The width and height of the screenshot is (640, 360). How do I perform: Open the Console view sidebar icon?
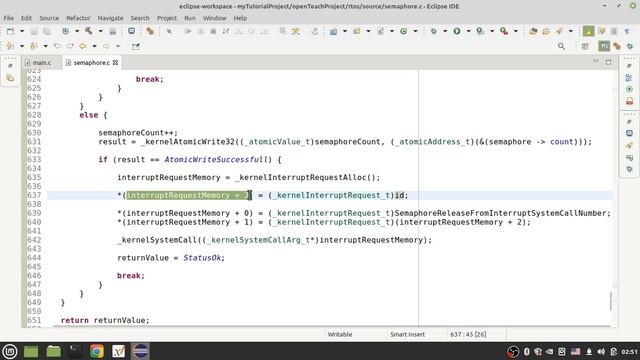pos(629,133)
